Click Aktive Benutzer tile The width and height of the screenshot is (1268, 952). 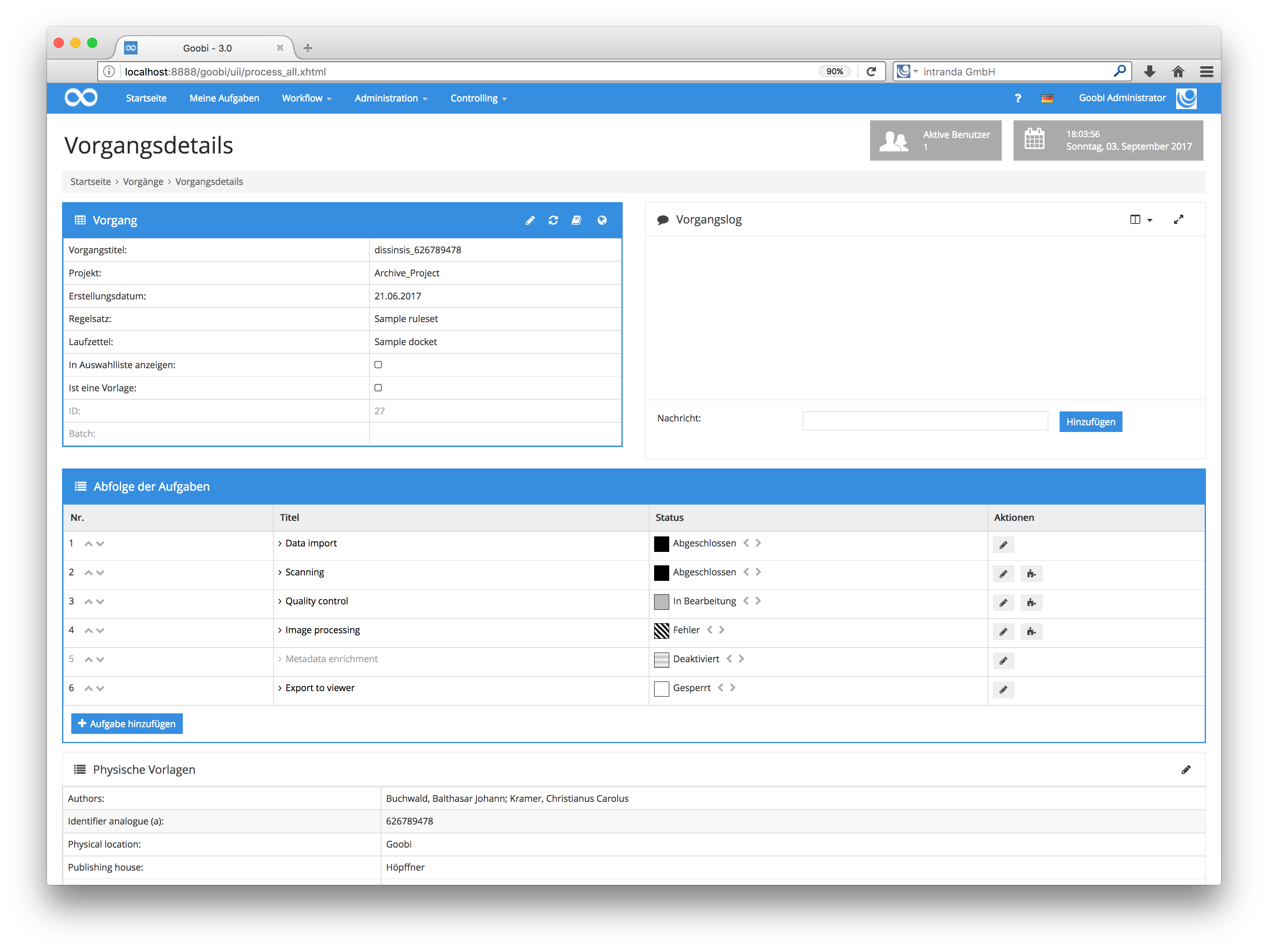[x=935, y=140]
